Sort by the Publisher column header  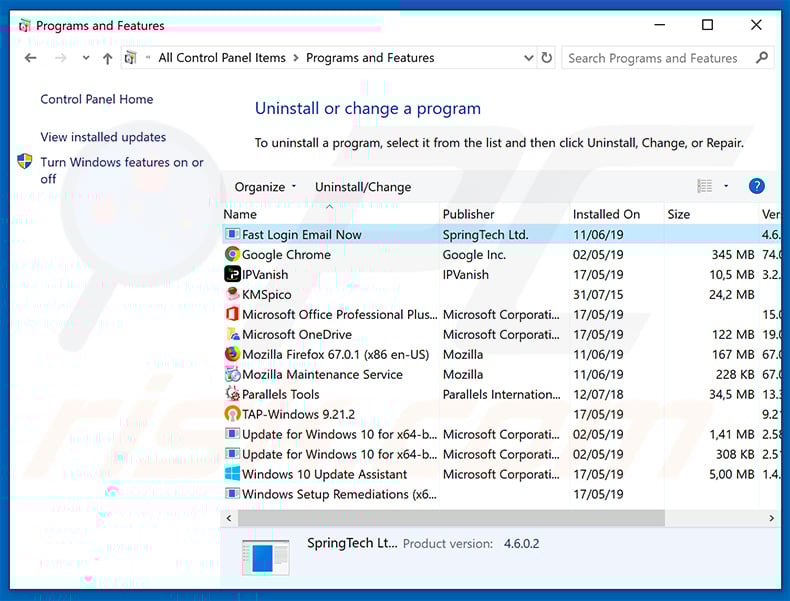click(504, 214)
